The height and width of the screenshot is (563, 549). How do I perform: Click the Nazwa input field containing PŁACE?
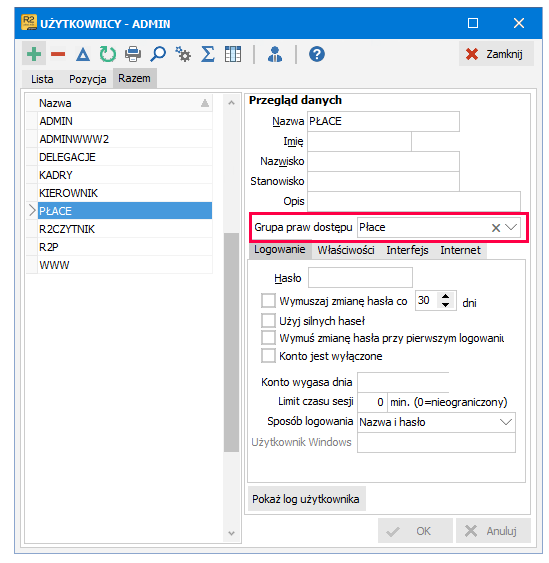tap(383, 121)
